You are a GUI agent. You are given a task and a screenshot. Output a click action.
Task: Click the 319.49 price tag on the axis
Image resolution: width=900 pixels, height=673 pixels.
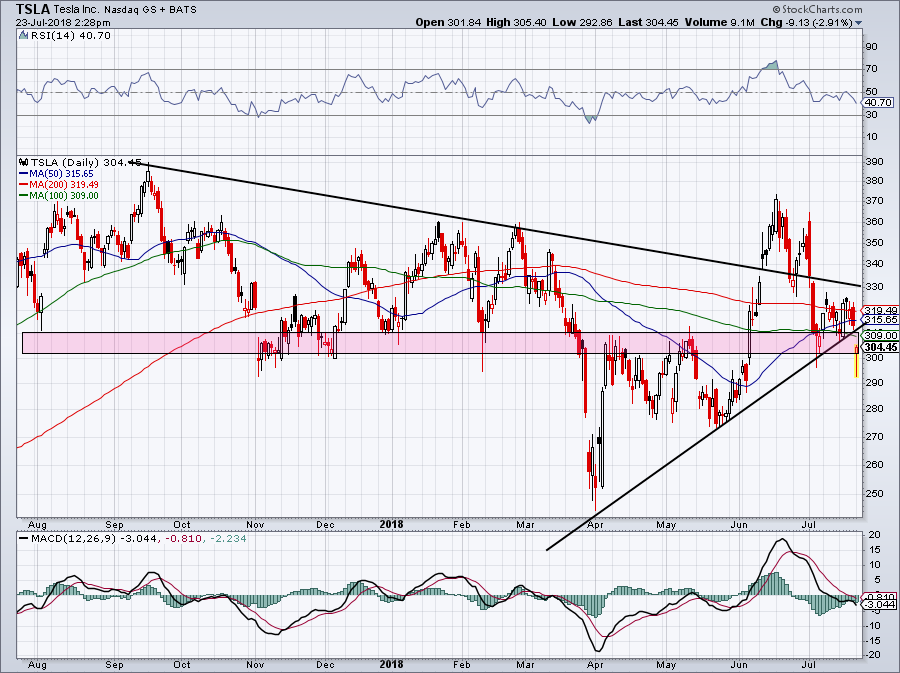880,310
